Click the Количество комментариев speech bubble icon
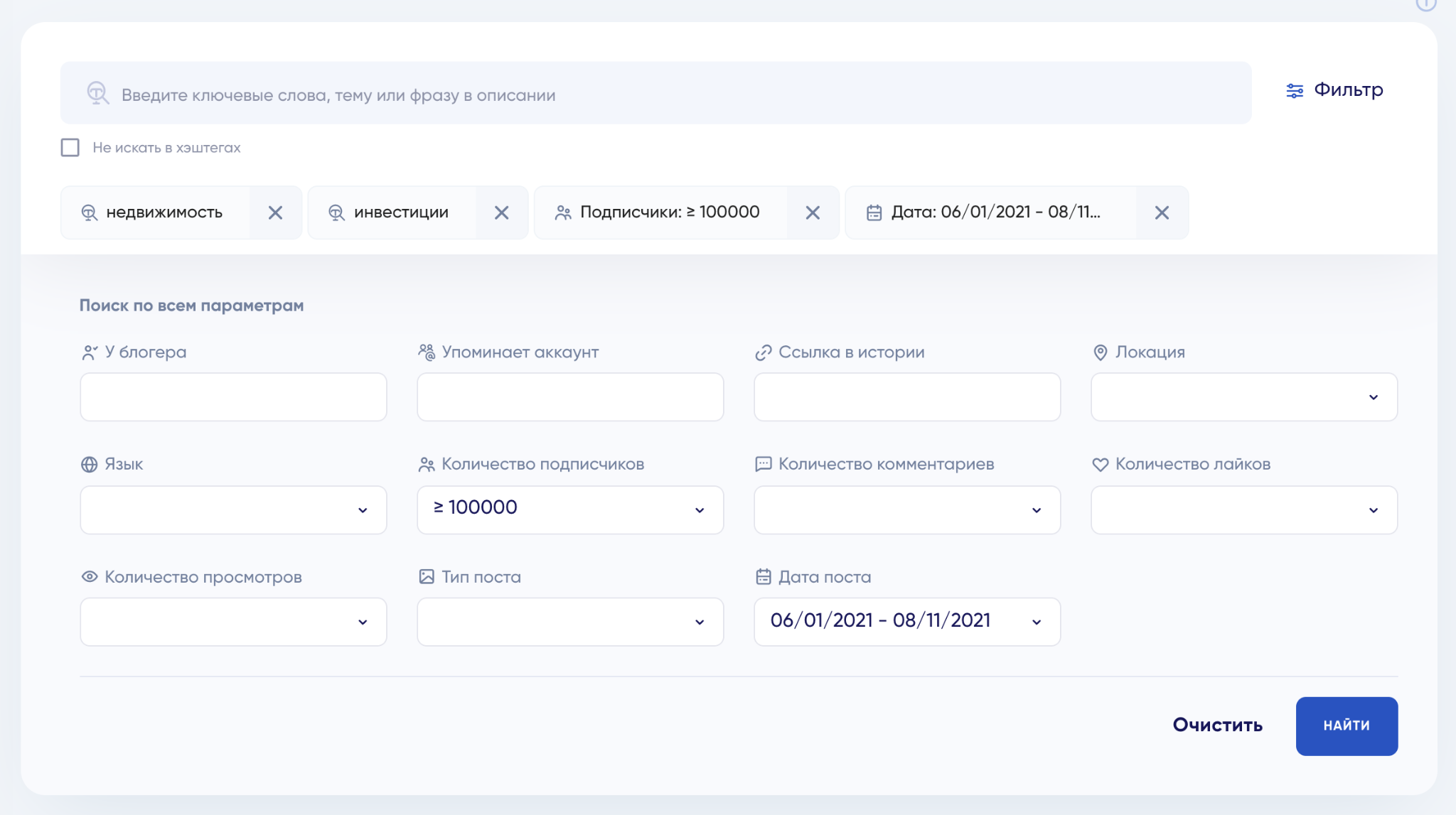 (763, 464)
